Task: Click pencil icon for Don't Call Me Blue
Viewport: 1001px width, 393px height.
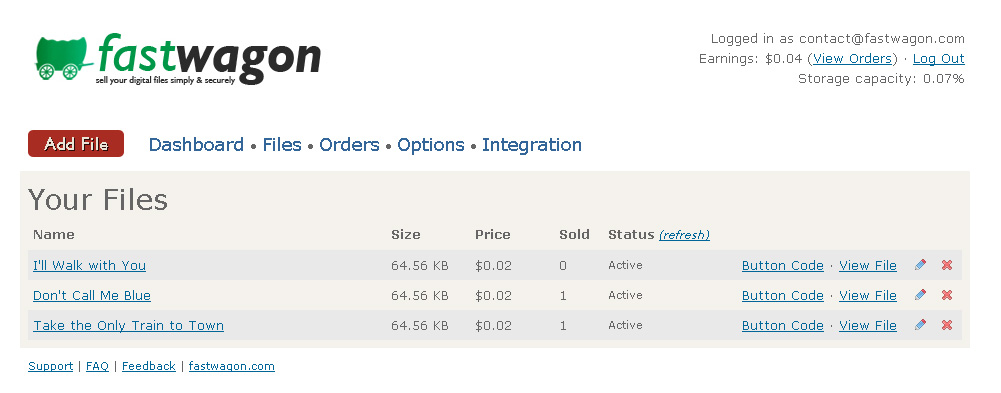Action: (920, 295)
